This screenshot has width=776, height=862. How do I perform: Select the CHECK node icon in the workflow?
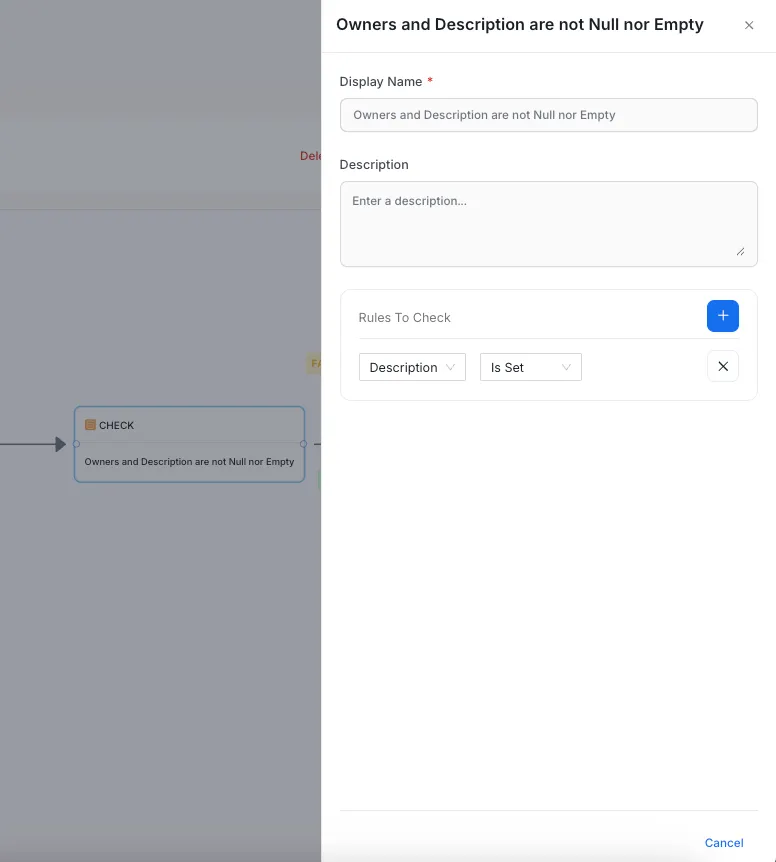pos(90,425)
